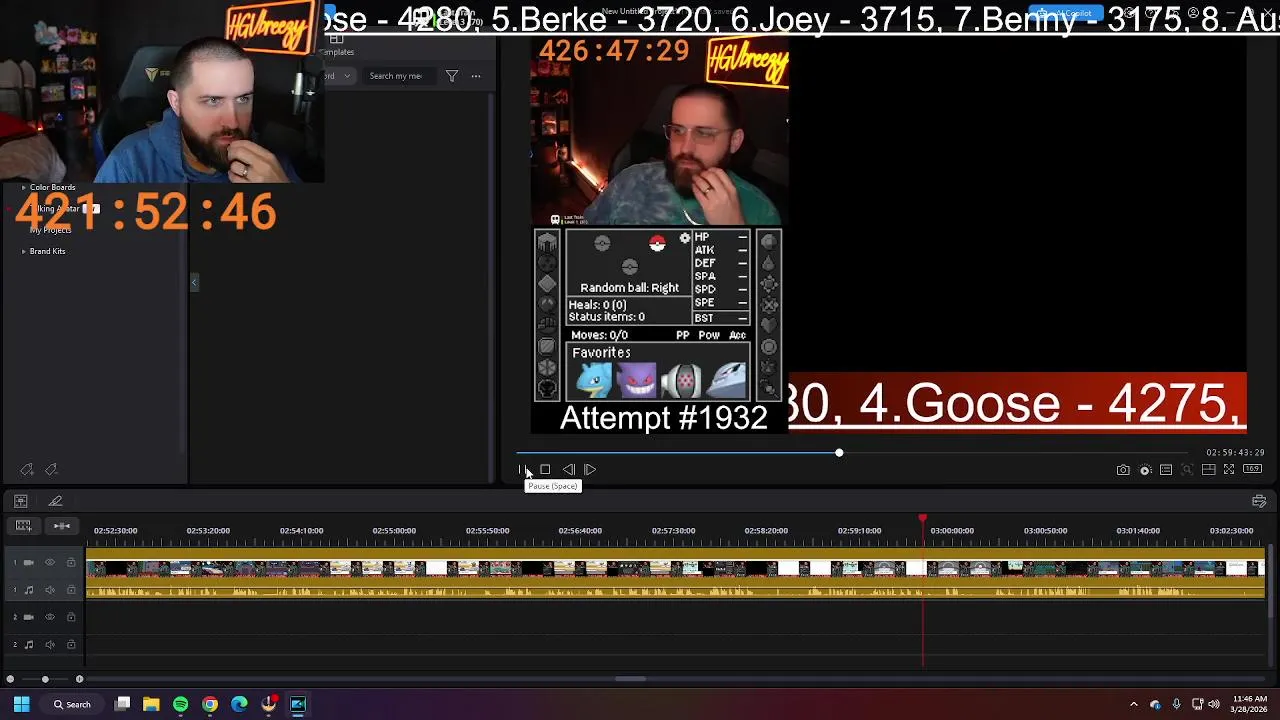1280x720 pixels.
Task: Open Google Chrome from the taskbar
Action: click(x=210, y=704)
